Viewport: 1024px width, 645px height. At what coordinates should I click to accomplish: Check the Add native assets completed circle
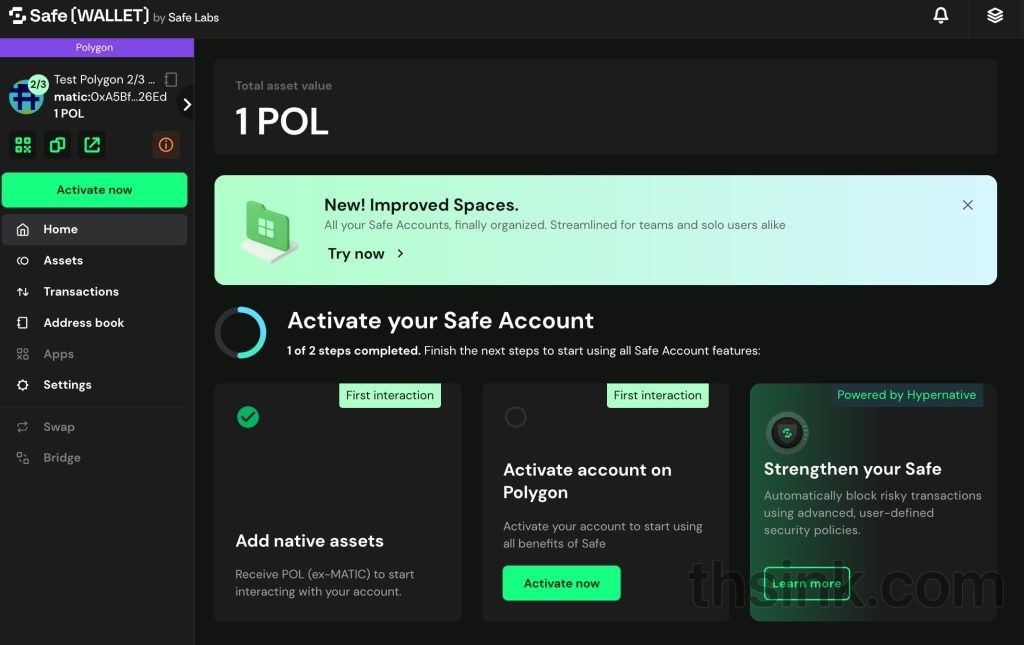pyautogui.click(x=249, y=417)
